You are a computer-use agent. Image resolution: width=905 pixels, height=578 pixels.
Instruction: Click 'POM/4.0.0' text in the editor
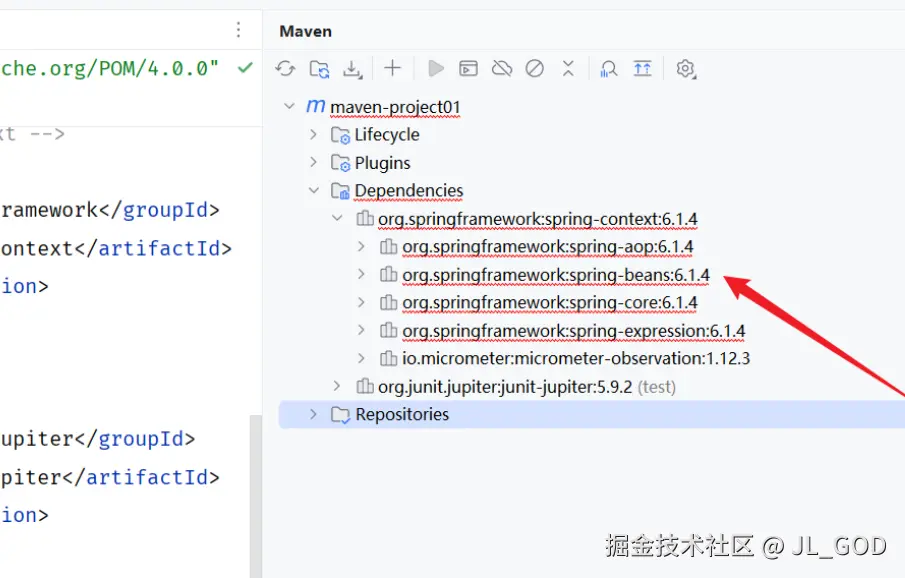click(154, 68)
